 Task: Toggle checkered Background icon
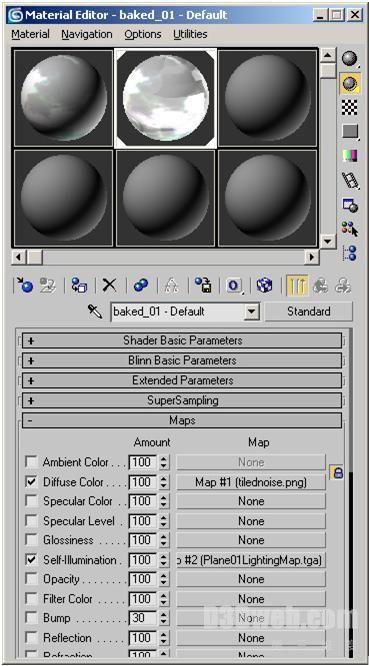[350, 108]
